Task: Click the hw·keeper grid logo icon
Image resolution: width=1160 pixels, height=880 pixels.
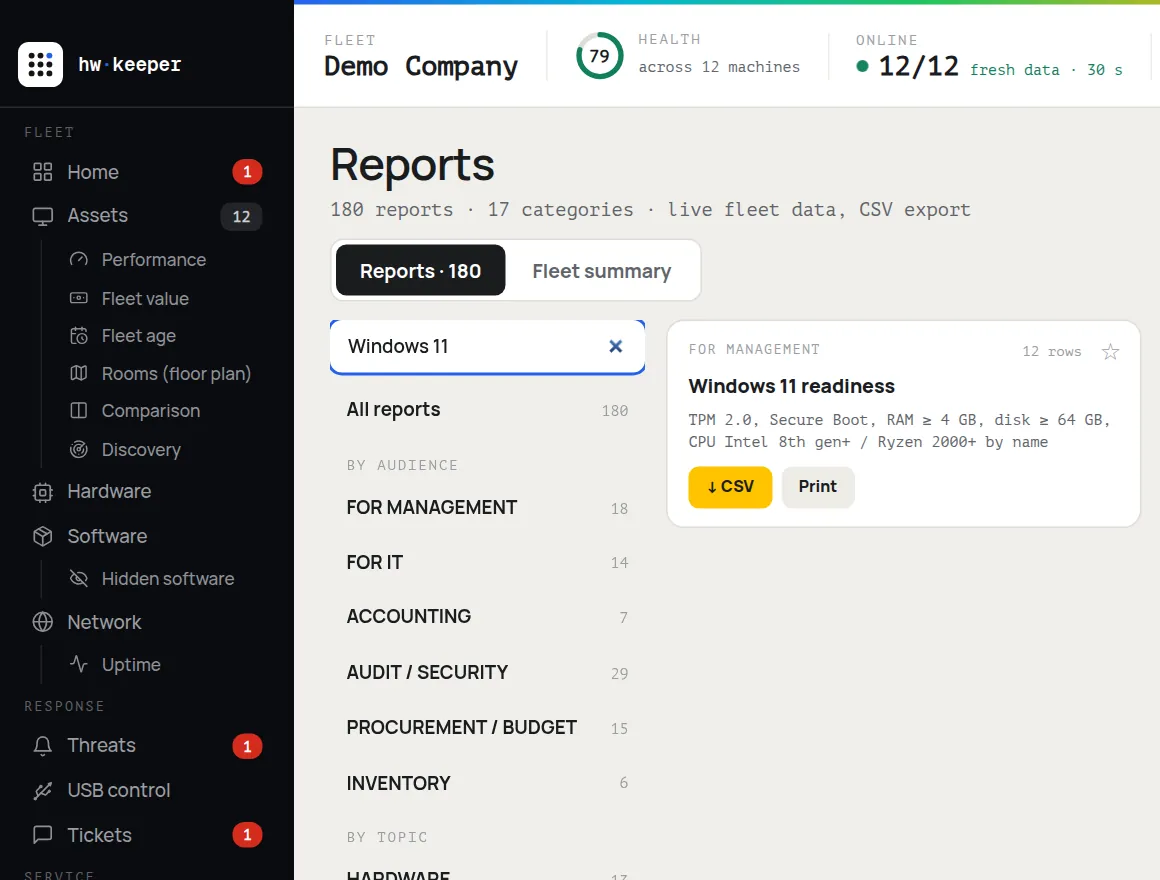Action: click(x=40, y=64)
